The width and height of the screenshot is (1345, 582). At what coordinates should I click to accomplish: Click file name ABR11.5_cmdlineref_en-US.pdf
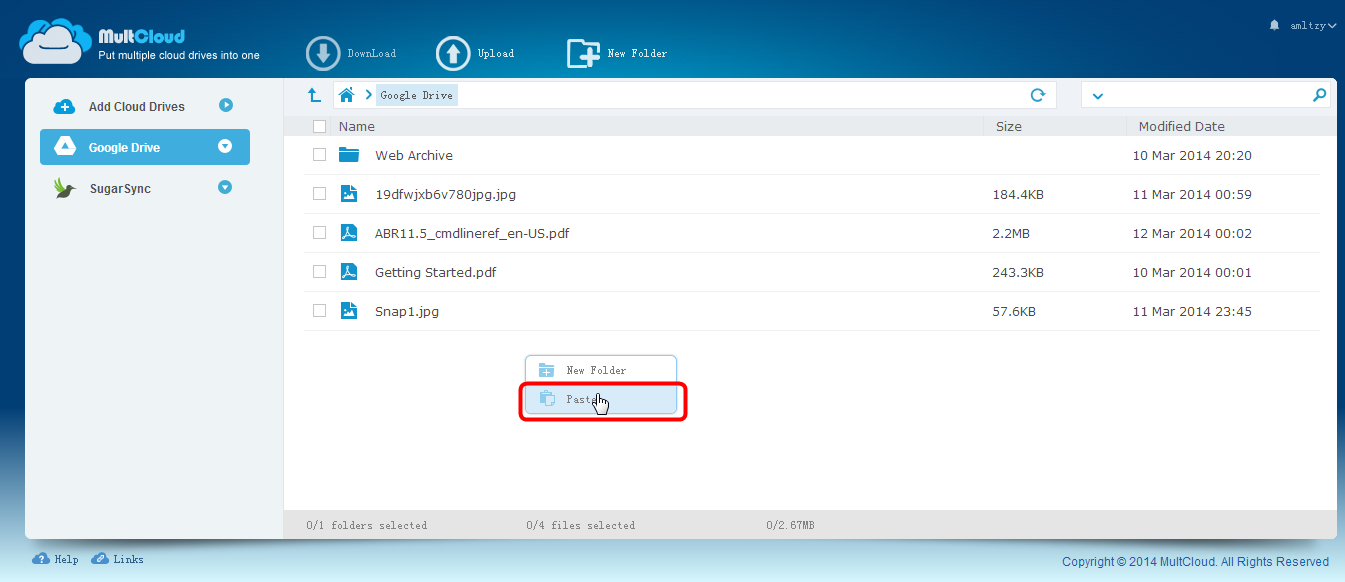472,233
